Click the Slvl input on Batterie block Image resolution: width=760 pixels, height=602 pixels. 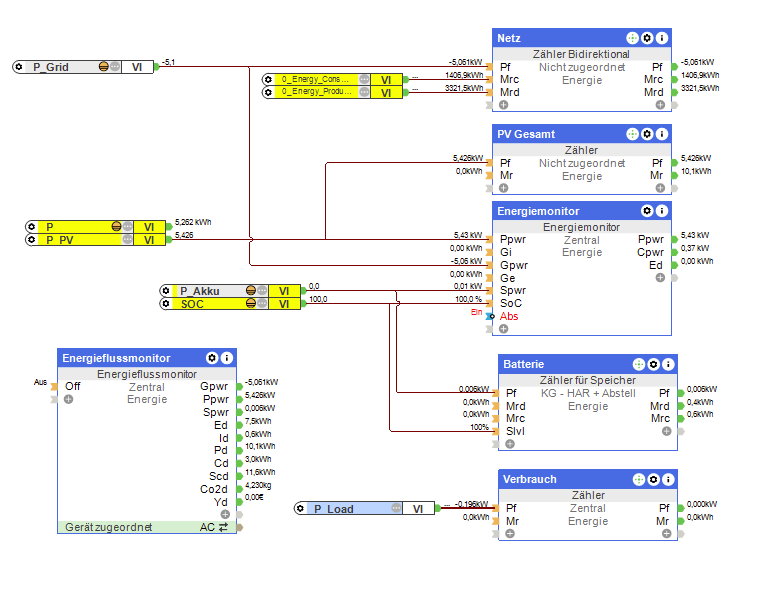515,431
